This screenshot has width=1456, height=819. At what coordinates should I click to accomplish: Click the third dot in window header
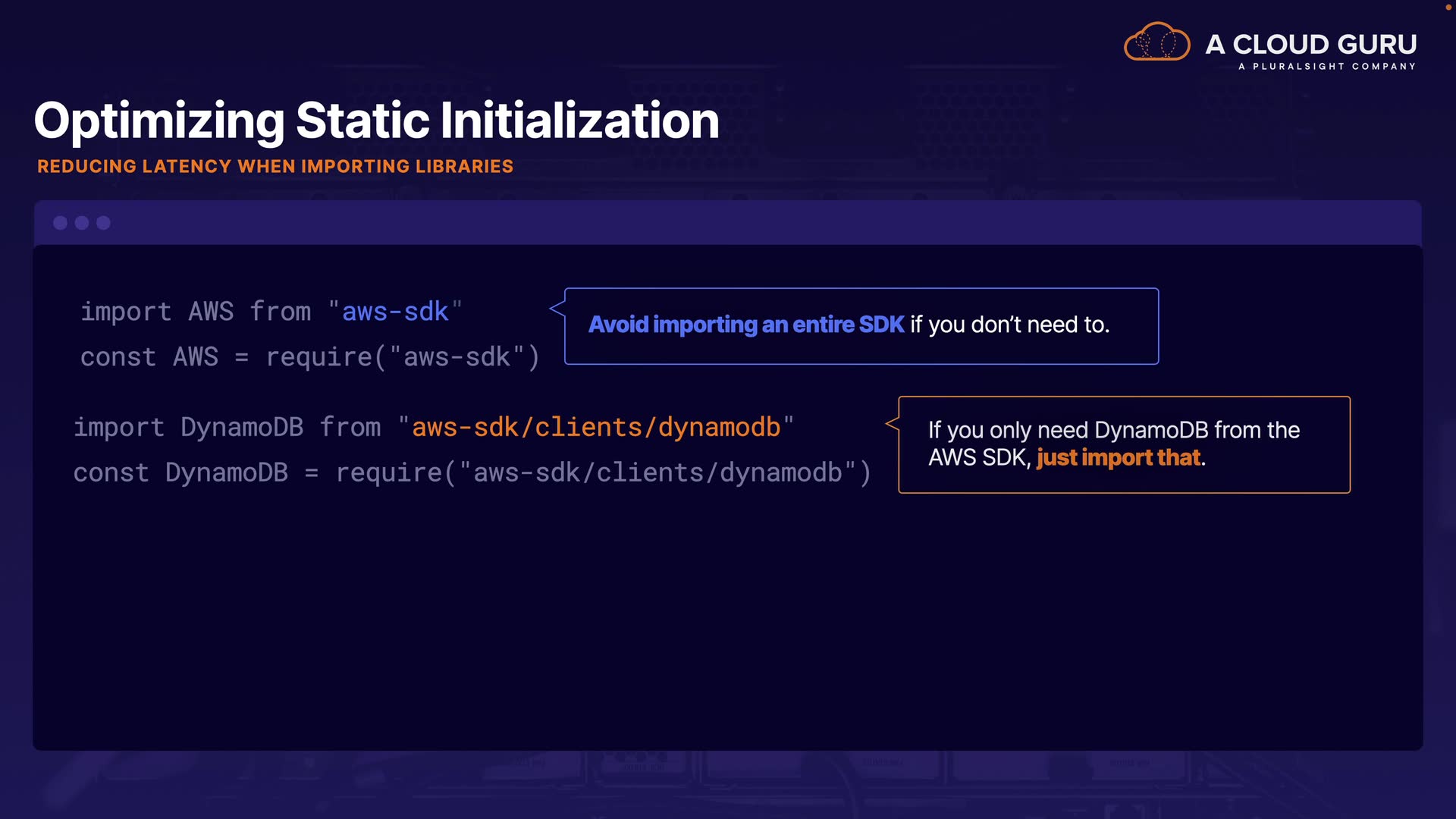point(104,223)
